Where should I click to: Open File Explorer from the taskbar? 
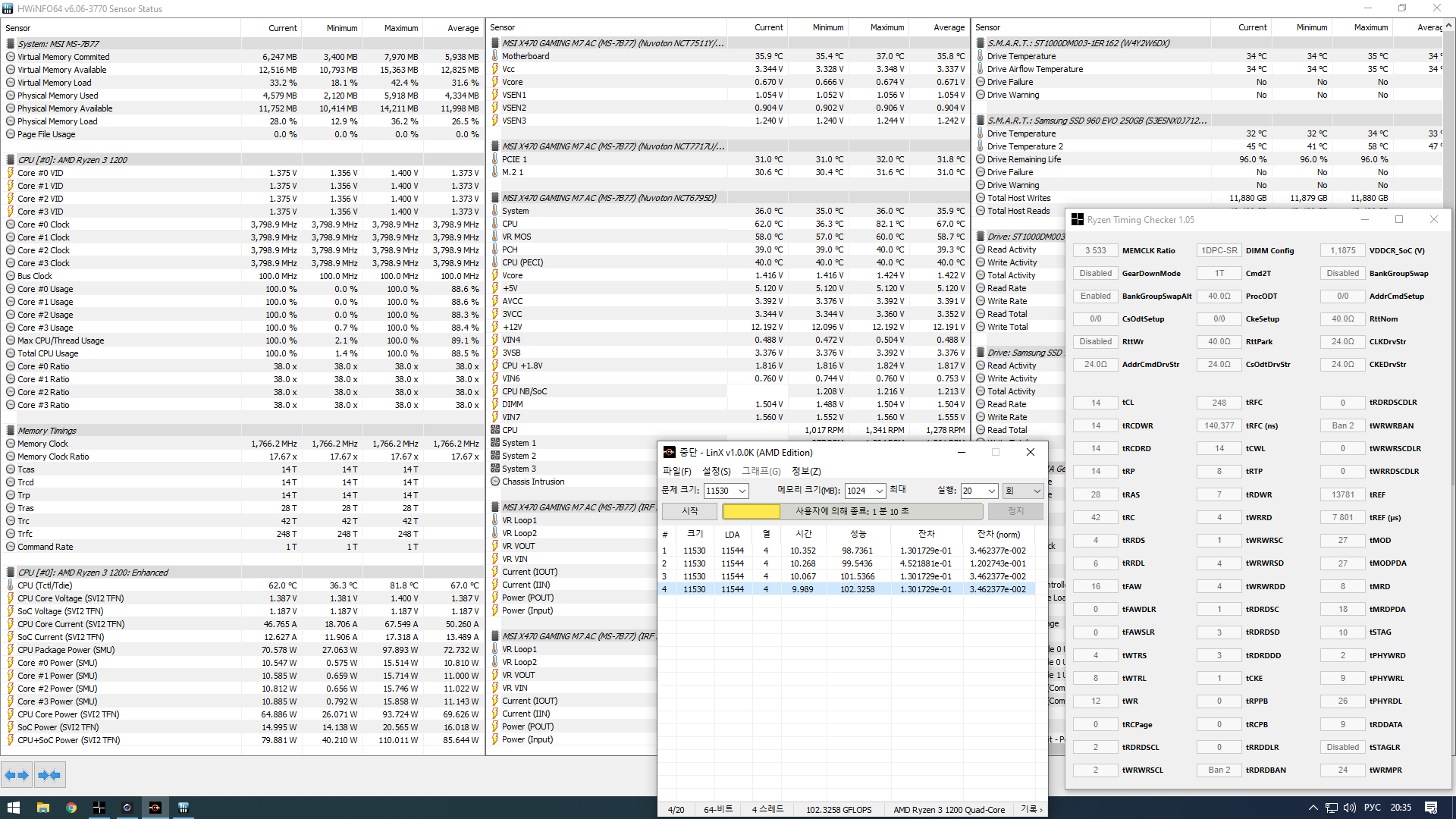[42, 808]
